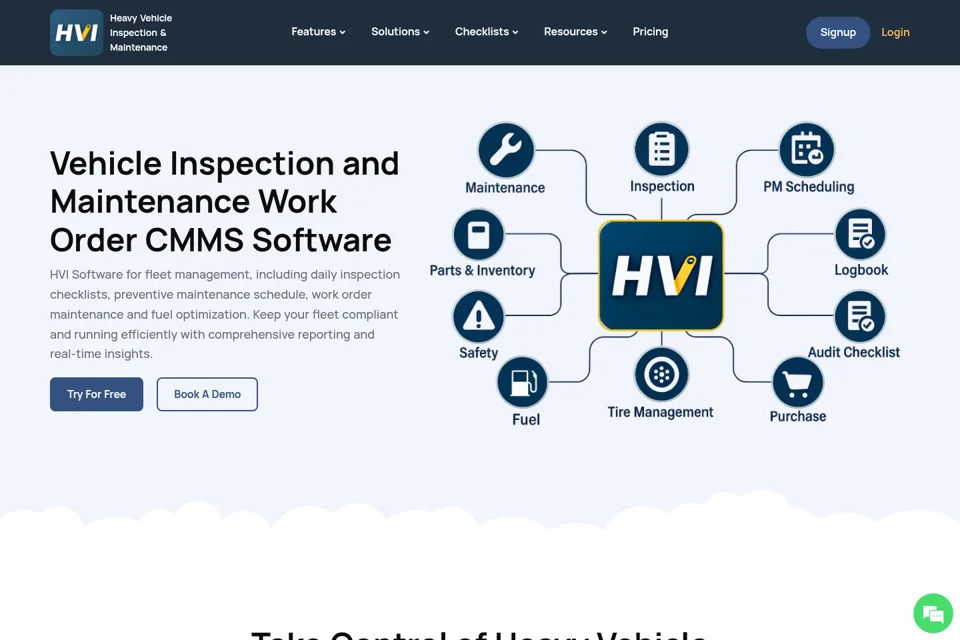The height and width of the screenshot is (640, 960).
Task: Click the Audit Checklist icon
Action: pos(860,317)
